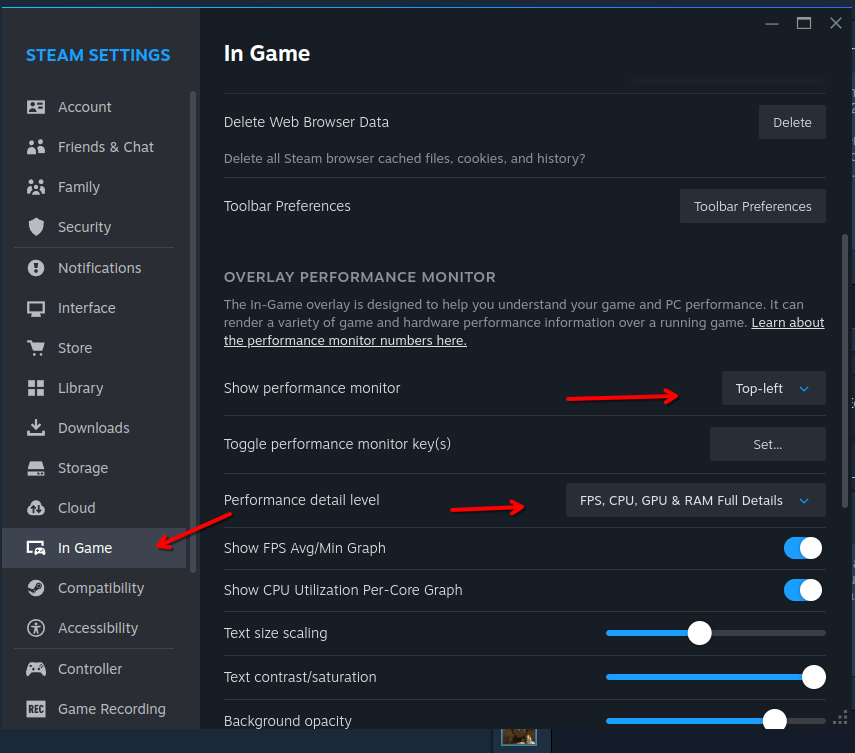This screenshot has height=753, width=855.
Task: Click the Compatibility Steam logo icon
Action: [x=36, y=588]
